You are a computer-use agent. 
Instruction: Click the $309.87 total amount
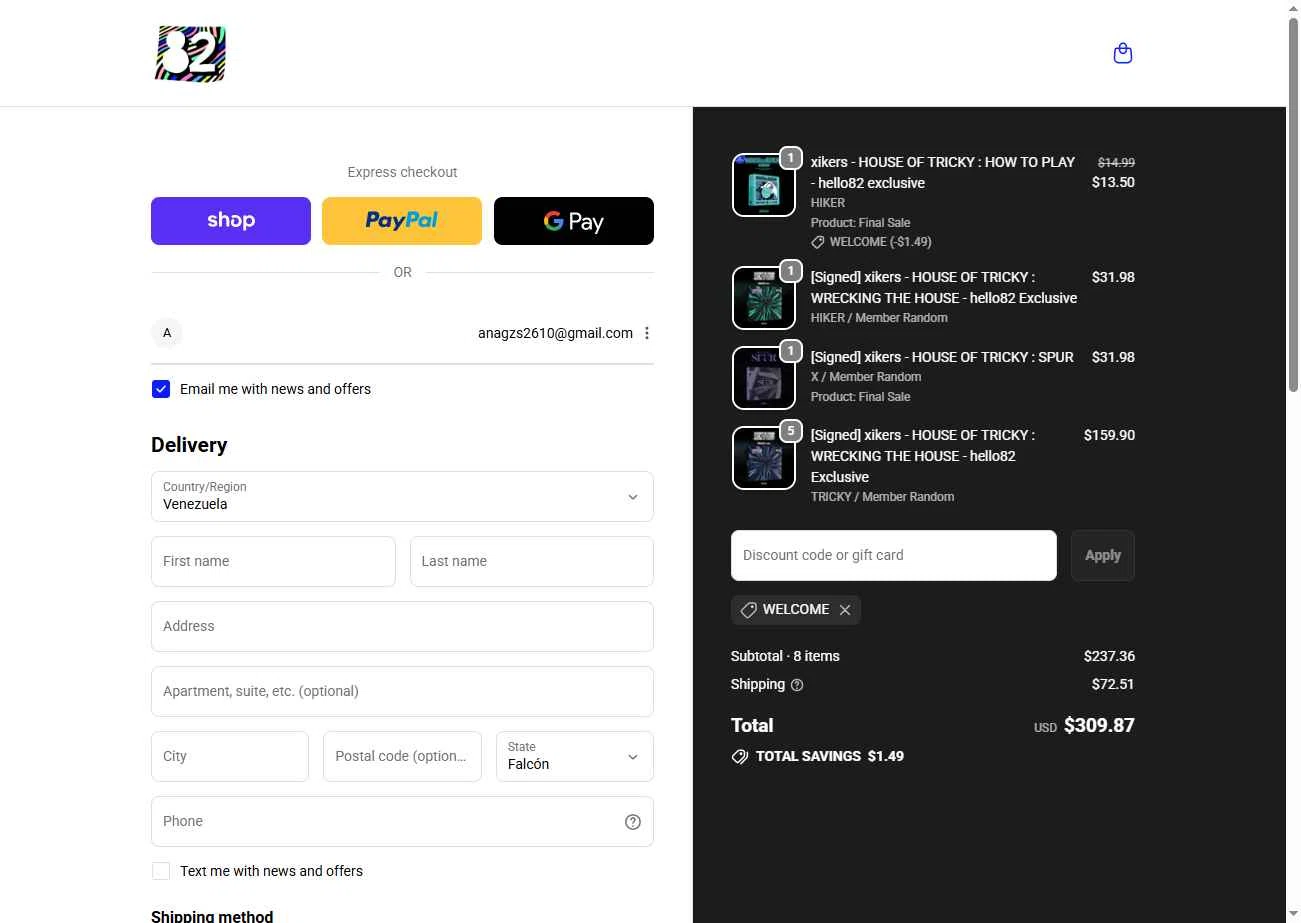click(x=1099, y=726)
